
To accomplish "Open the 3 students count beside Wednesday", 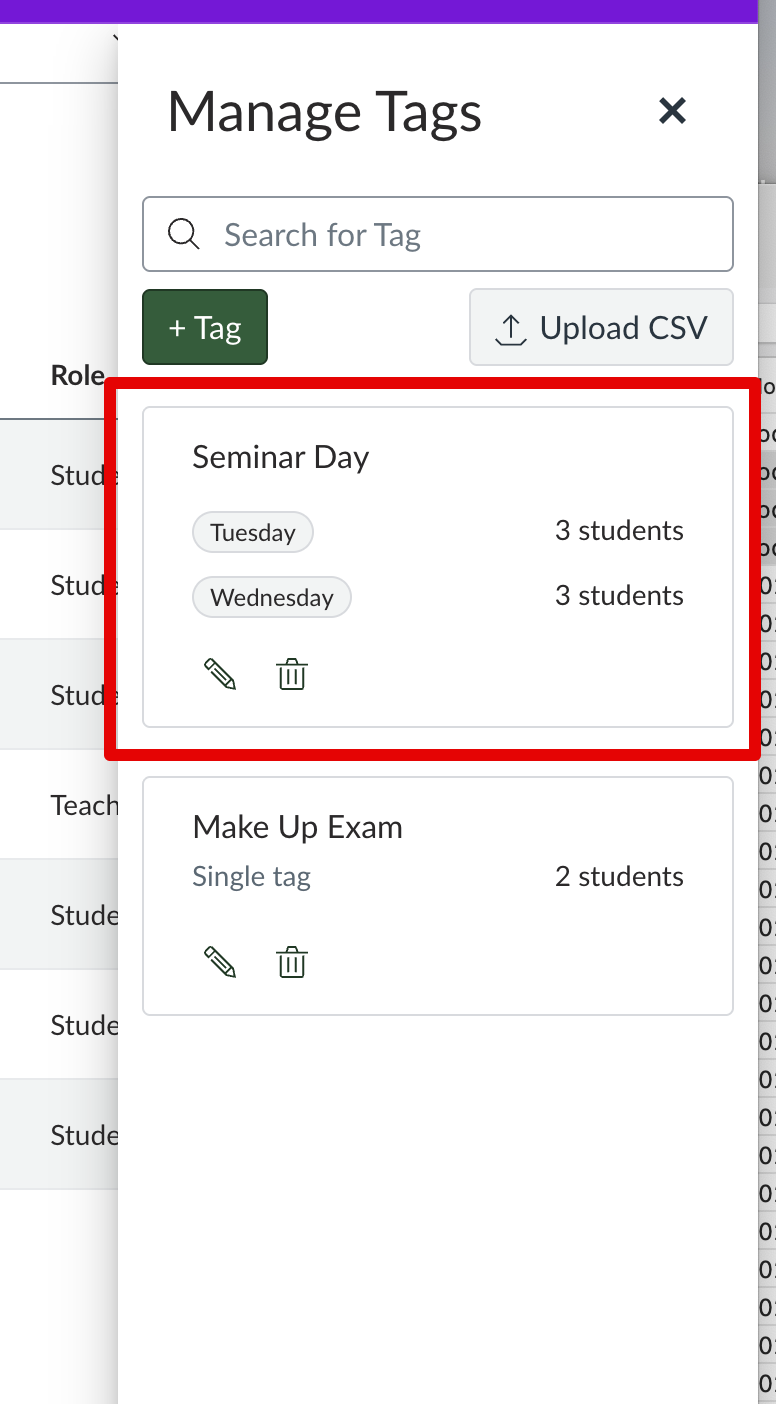I will click(619, 595).
